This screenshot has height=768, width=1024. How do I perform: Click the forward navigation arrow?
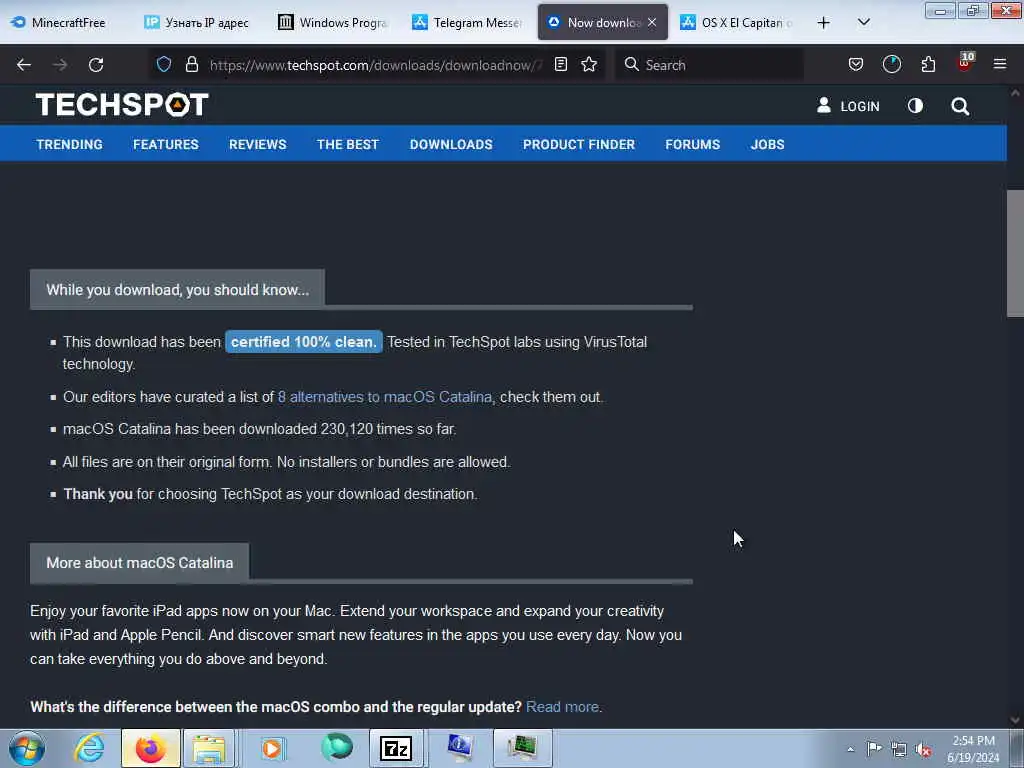click(x=59, y=65)
